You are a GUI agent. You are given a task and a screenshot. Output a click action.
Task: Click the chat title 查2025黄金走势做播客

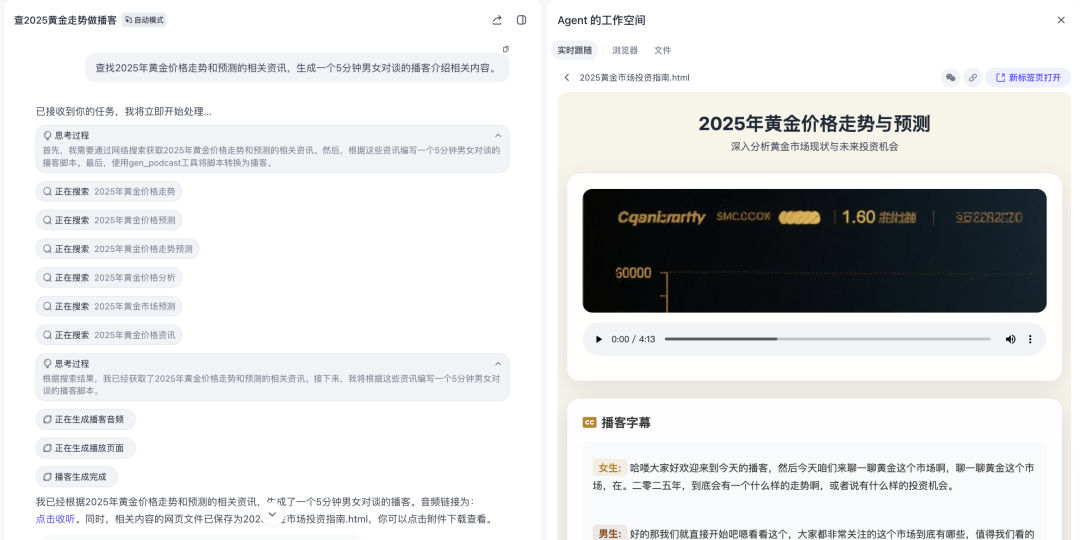pyautogui.click(x=65, y=20)
